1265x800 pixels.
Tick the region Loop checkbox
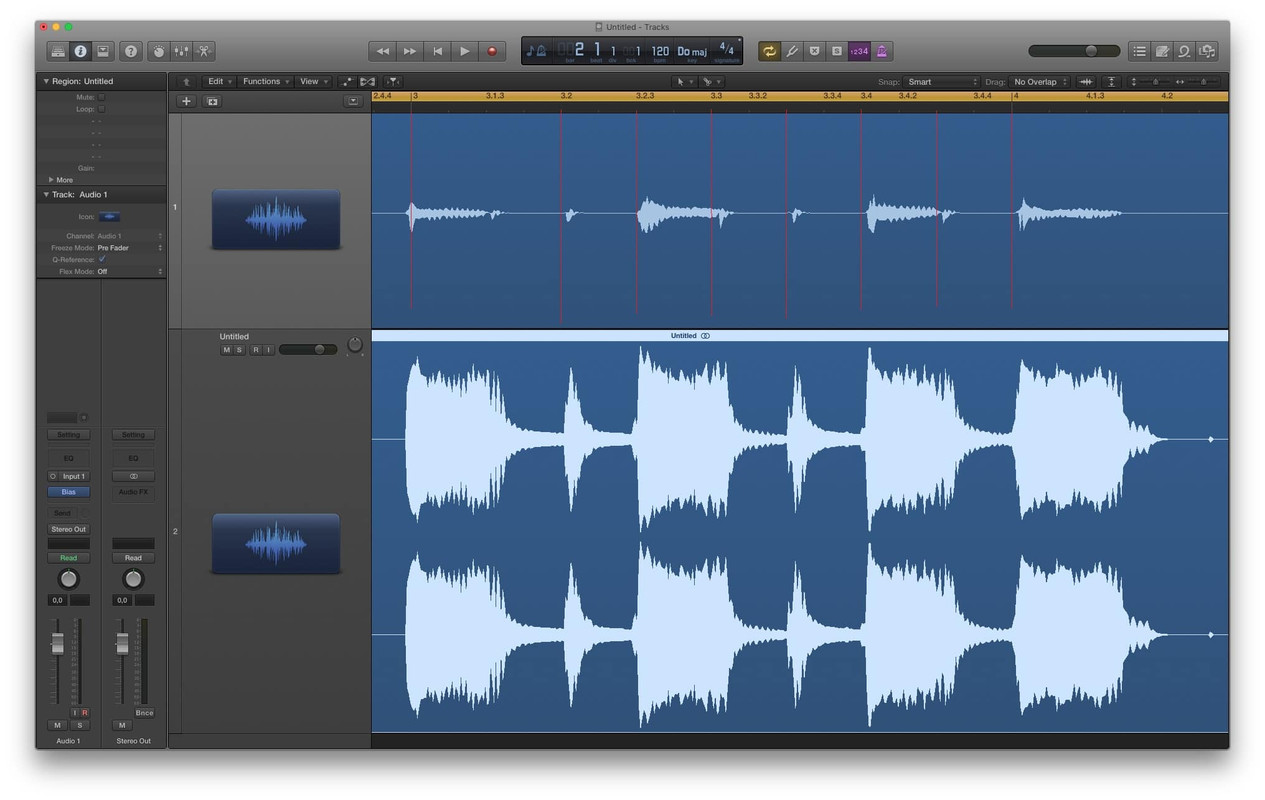(101, 109)
